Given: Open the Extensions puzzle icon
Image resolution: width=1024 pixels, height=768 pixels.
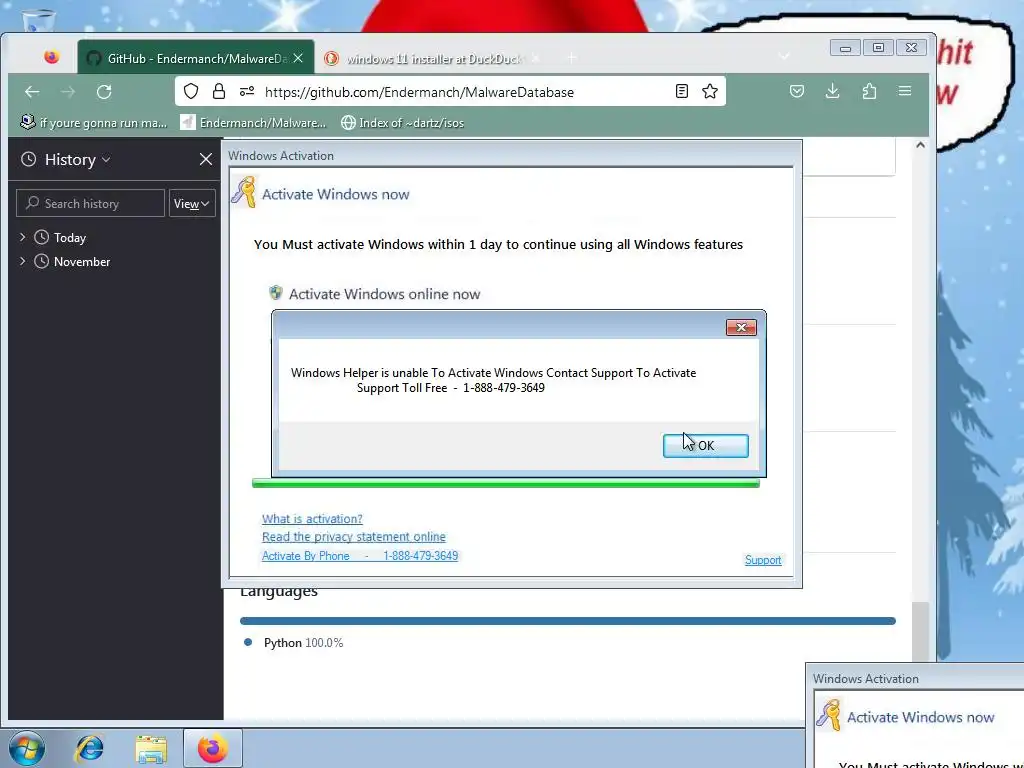Looking at the screenshot, I should pyautogui.click(x=869, y=91).
